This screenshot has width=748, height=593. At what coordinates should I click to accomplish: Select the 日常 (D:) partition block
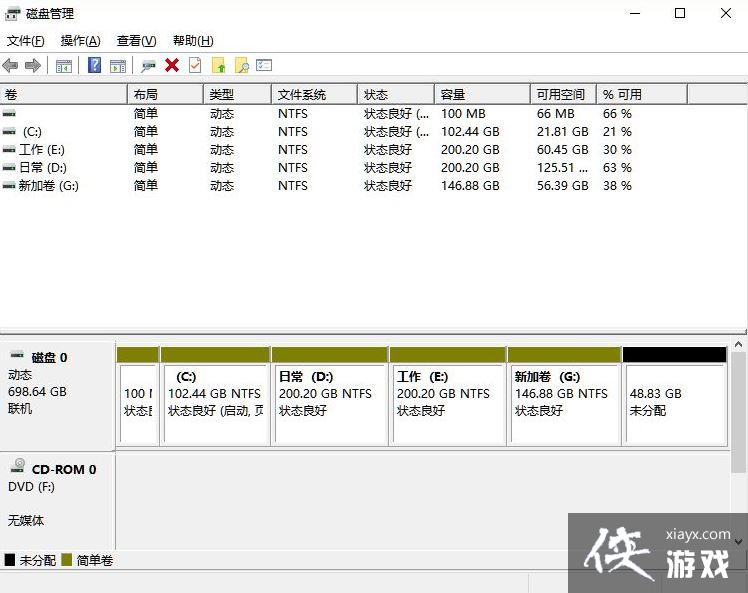click(330, 397)
